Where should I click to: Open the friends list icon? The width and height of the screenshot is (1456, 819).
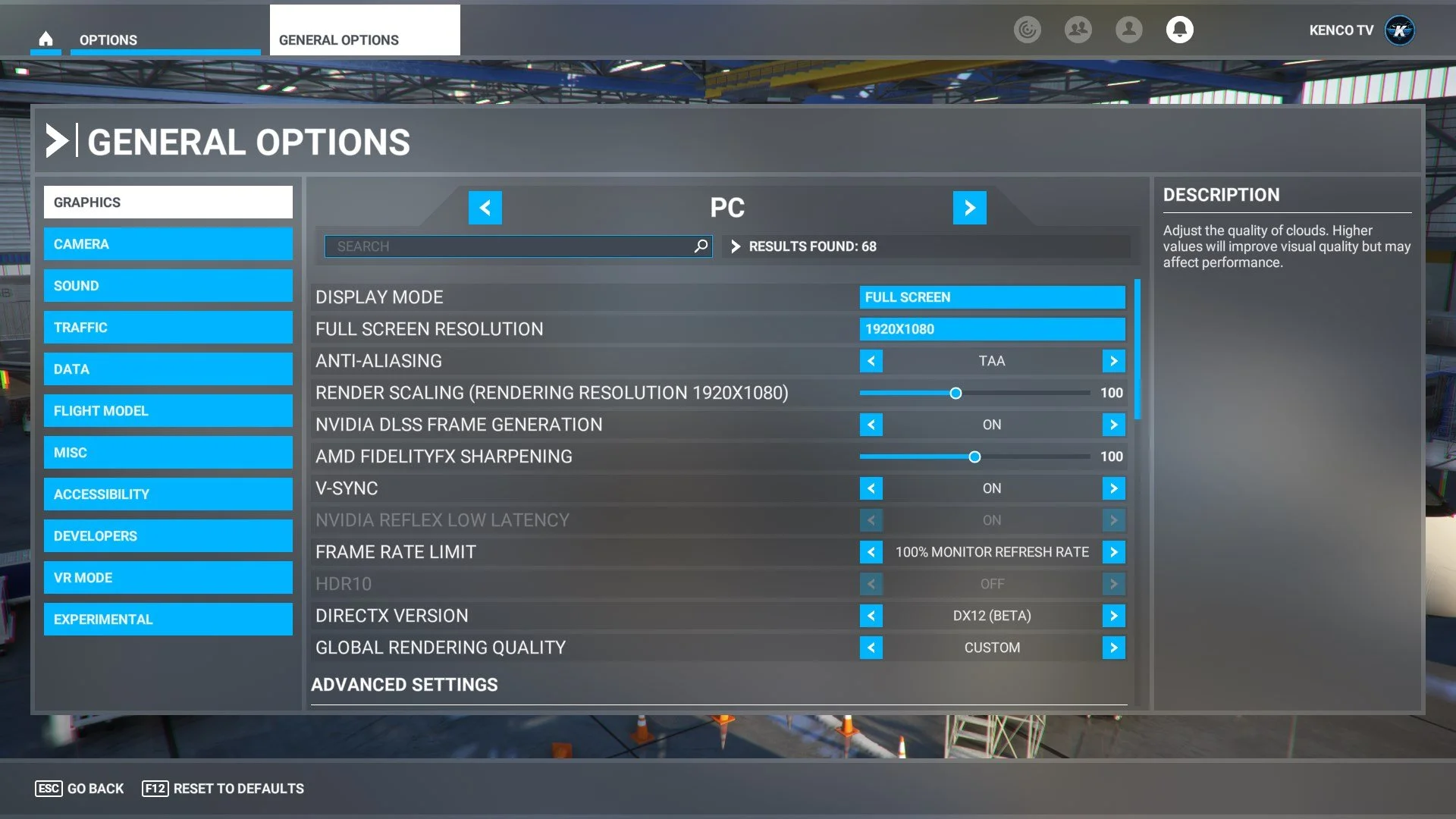coord(1078,30)
